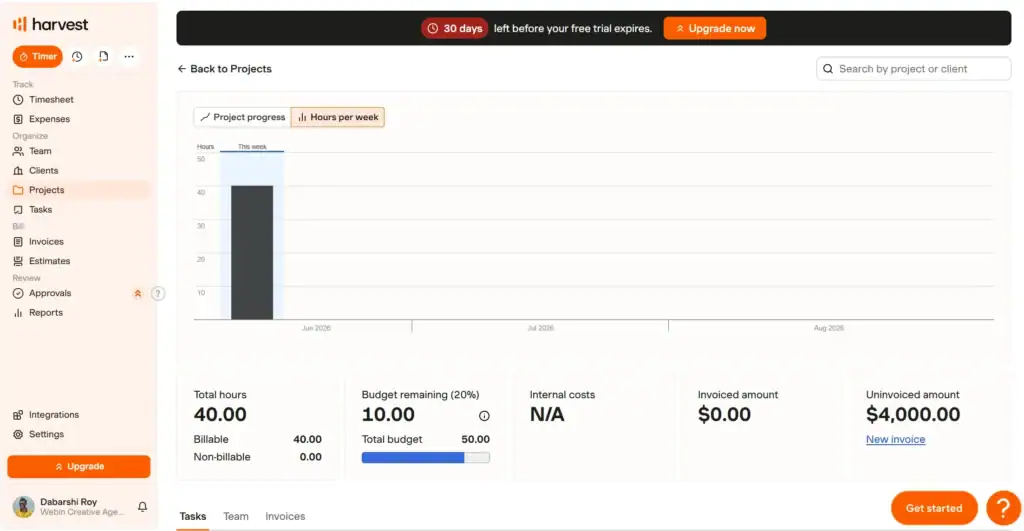
Task: Click the Aug 2026 axis label
Action: click(828, 328)
